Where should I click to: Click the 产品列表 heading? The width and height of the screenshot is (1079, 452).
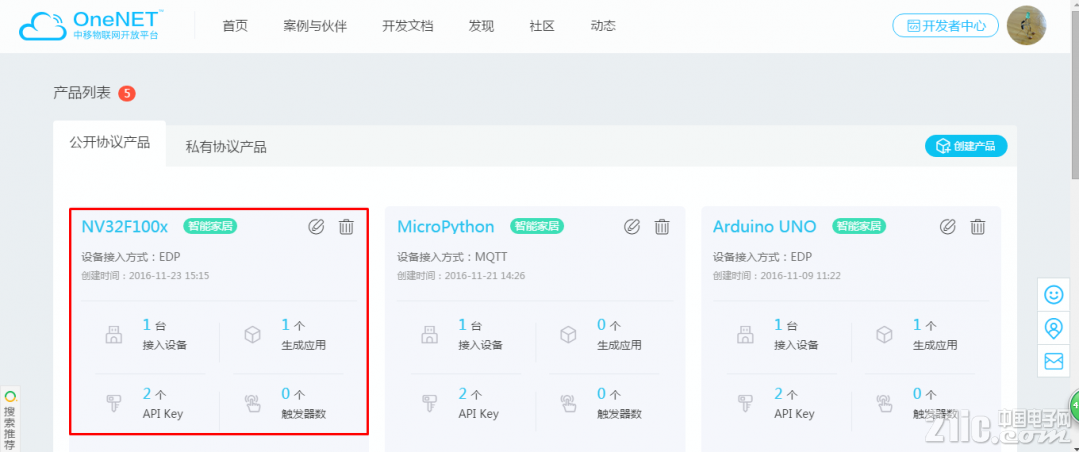click(82, 93)
